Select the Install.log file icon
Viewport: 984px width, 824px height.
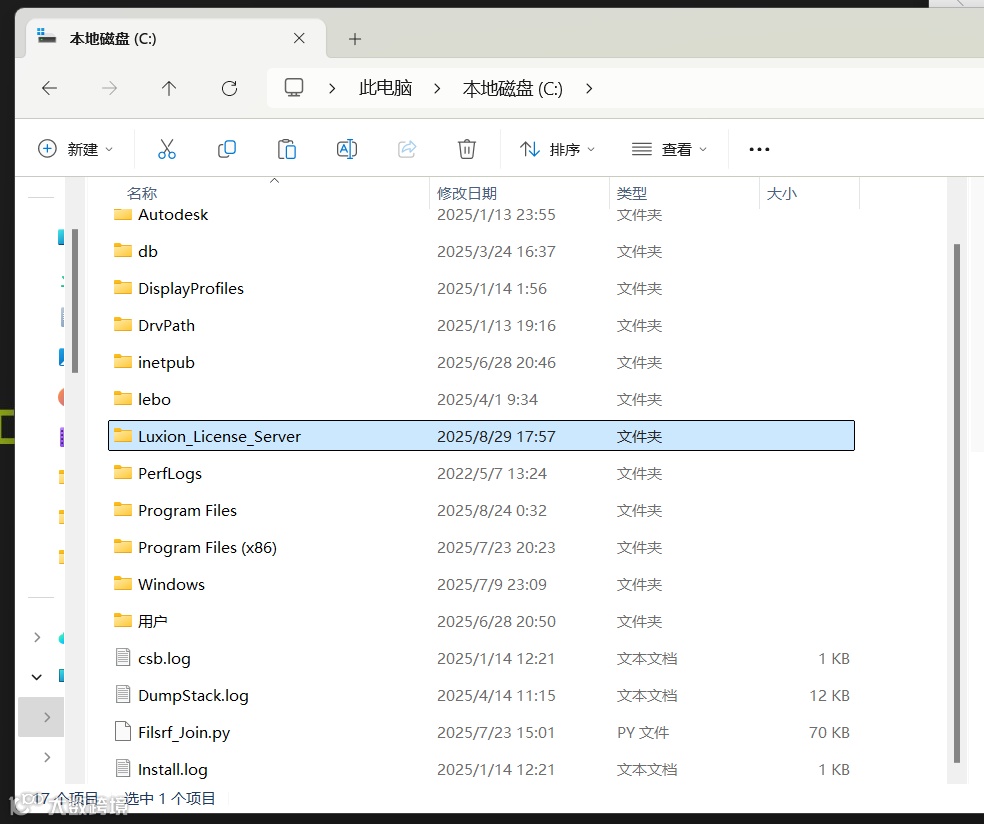pyautogui.click(x=123, y=769)
